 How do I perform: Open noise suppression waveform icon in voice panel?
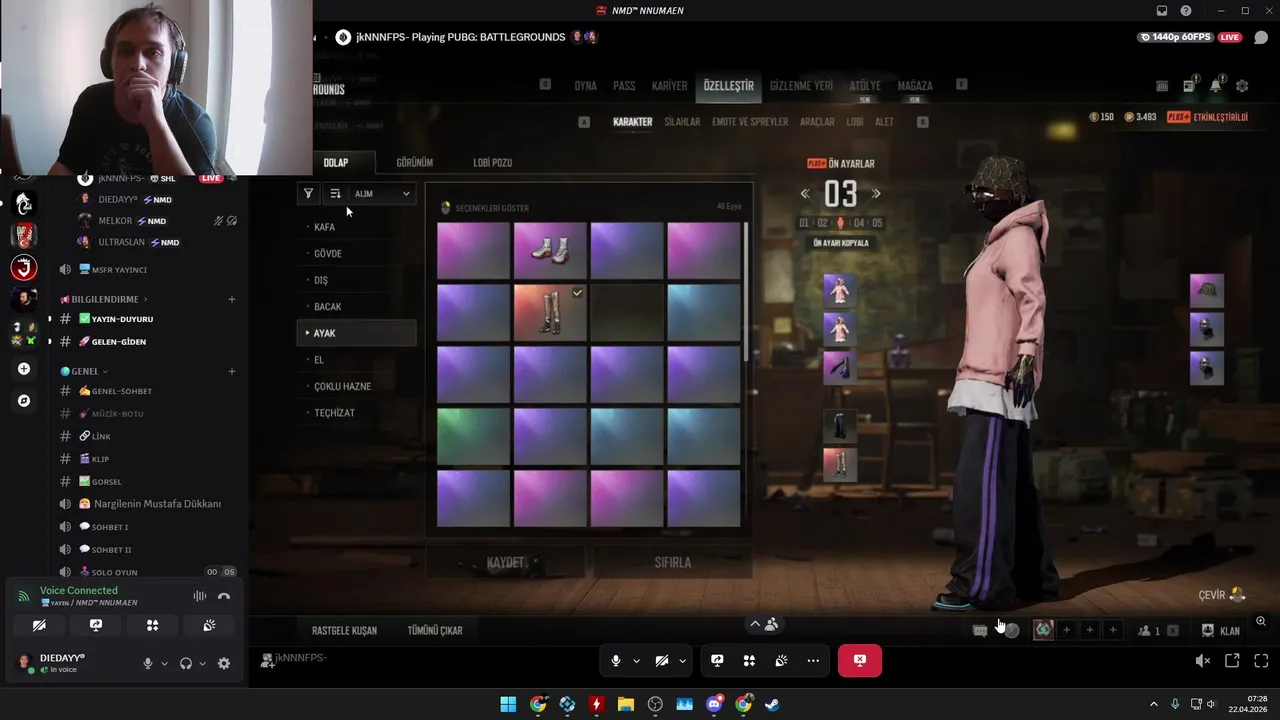click(x=200, y=596)
